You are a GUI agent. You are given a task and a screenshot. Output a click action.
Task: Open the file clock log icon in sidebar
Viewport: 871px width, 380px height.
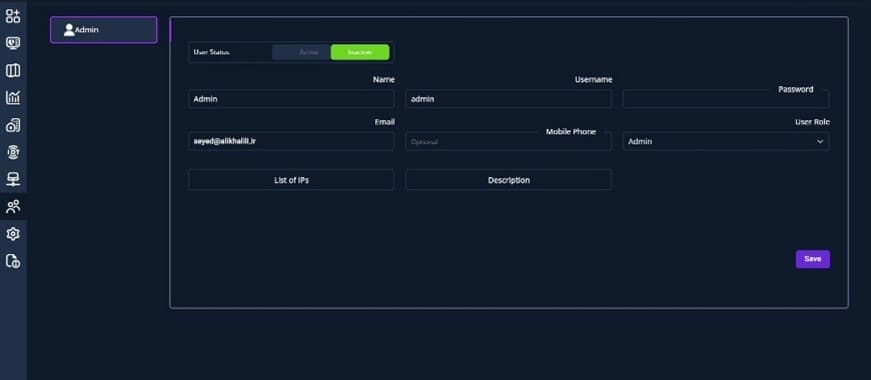pos(13,261)
